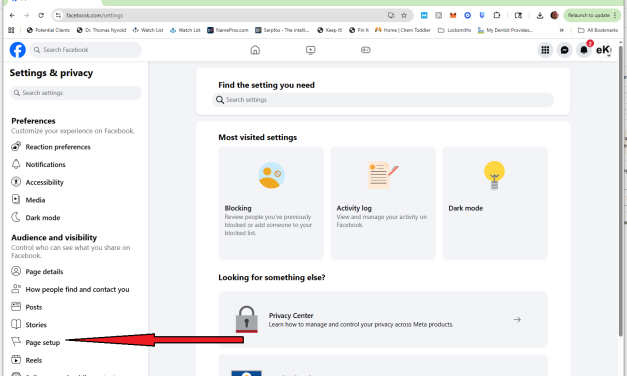
Task: Open Messenger chat icon
Action: tap(564, 50)
